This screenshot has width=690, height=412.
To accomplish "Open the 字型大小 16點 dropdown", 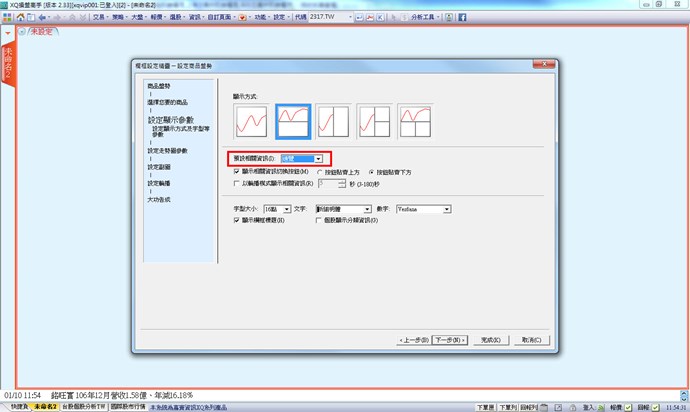I will click(285, 208).
